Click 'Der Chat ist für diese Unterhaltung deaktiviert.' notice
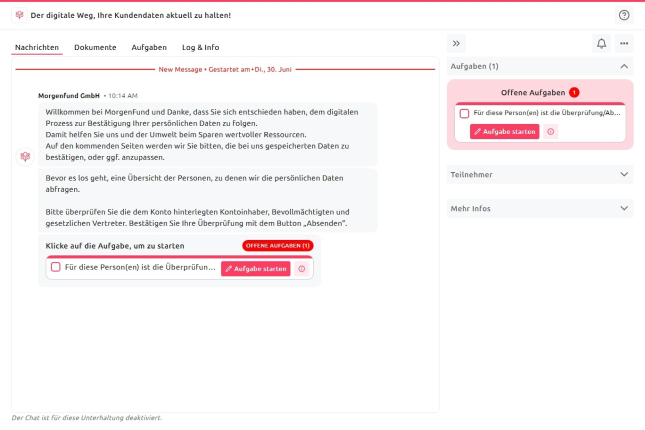The height and width of the screenshot is (430, 645). pos(87,418)
